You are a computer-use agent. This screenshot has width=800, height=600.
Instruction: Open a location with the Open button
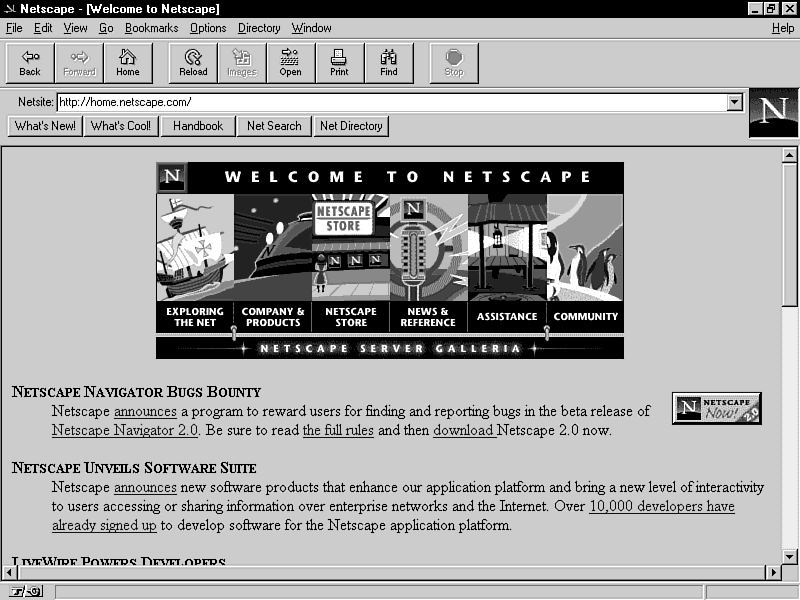click(290, 63)
